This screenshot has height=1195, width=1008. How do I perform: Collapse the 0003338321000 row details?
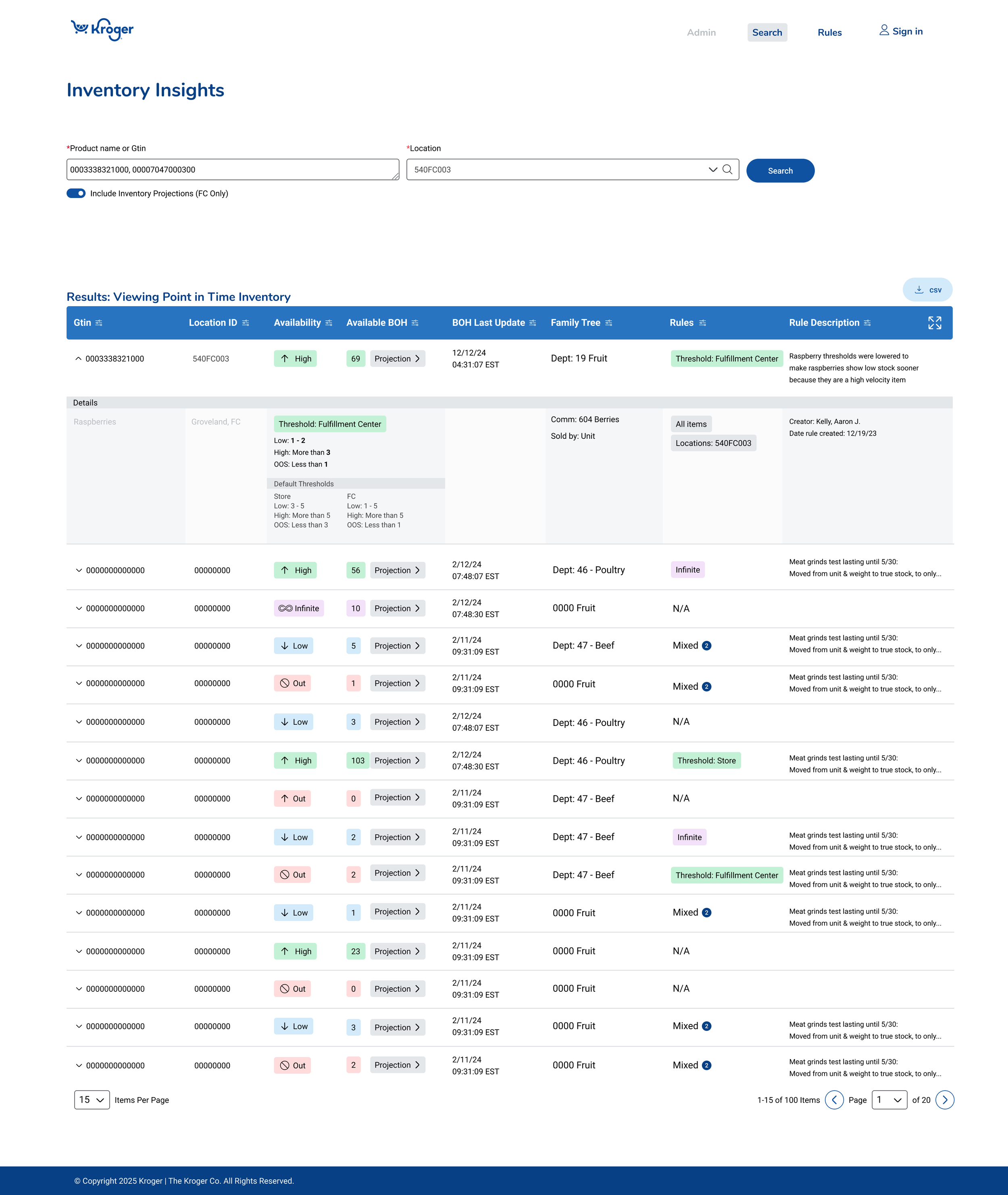pyautogui.click(x=78, y=359)
